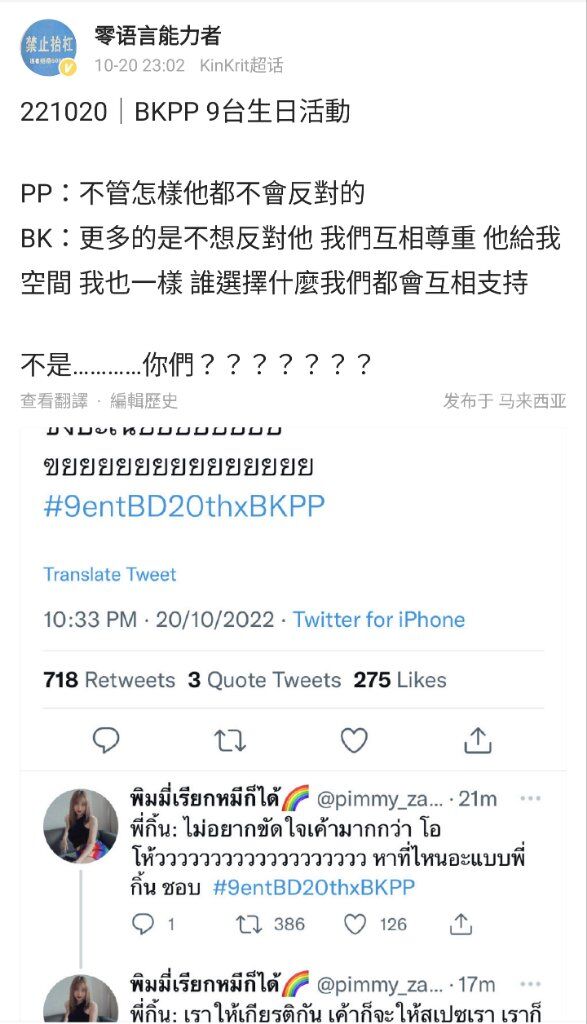Open pimmy_za avatar on 21m reply
The image size is (587, 1024).
pos(81,826)
